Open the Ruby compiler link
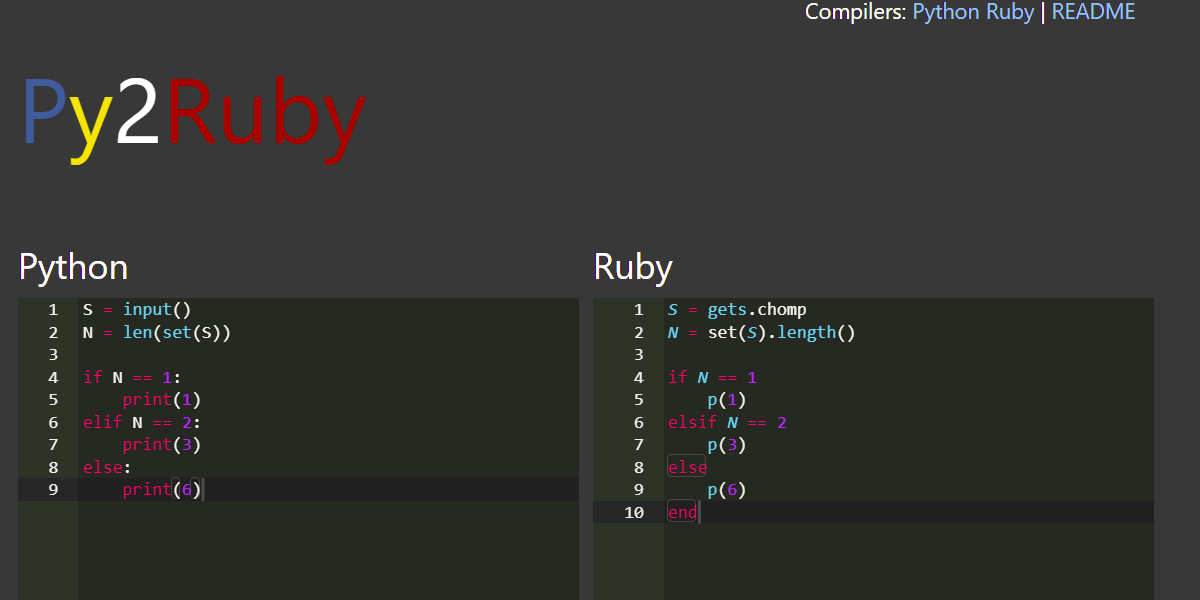Screen dimensions: 1200x600 (1009, 12)
